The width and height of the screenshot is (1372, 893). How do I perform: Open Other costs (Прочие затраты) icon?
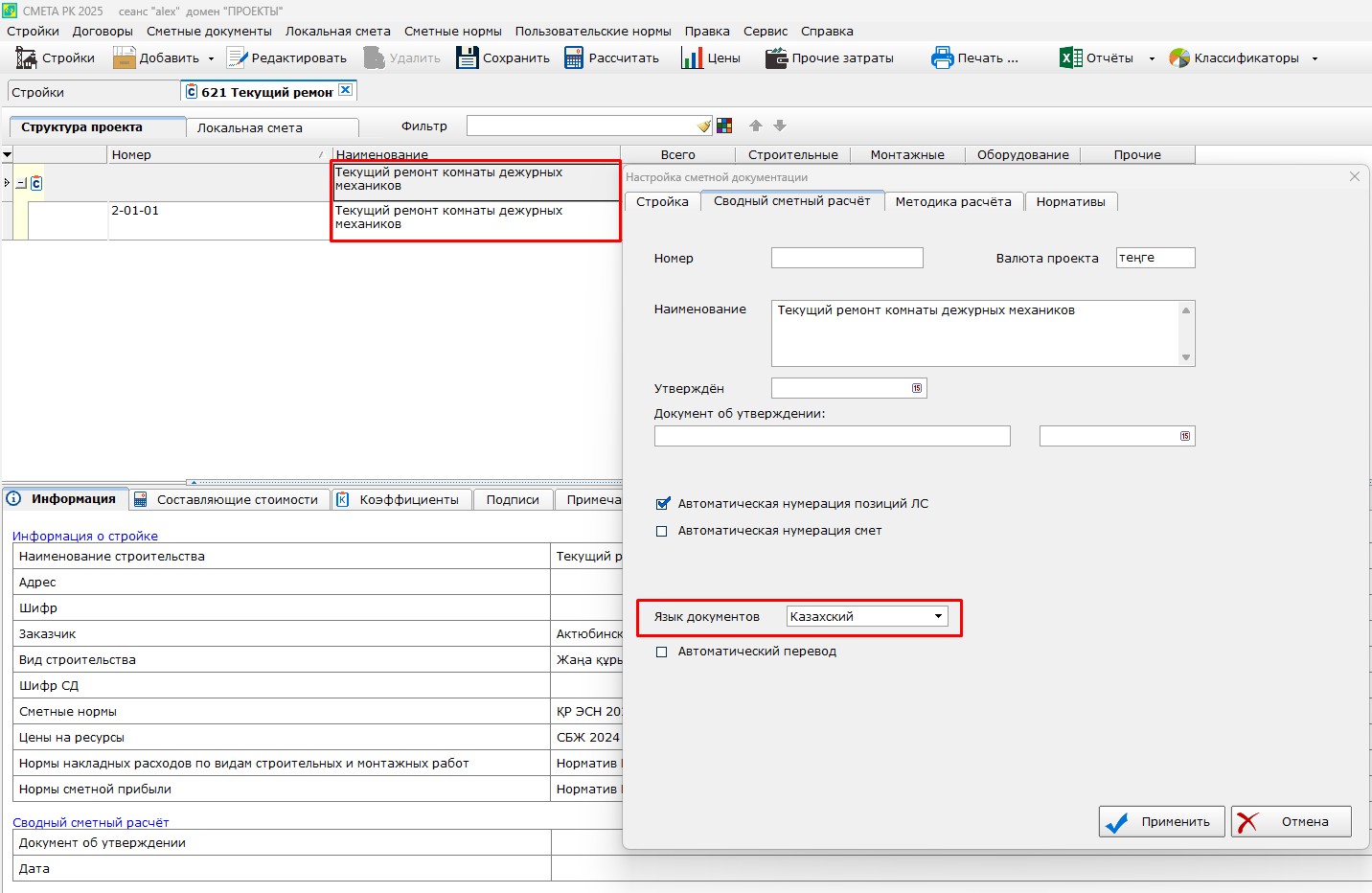pyautogui.click(x=776, y=58)
